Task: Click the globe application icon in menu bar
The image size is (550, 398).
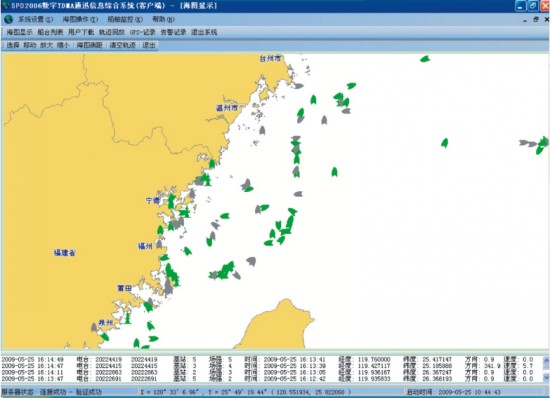Action: 8,19
